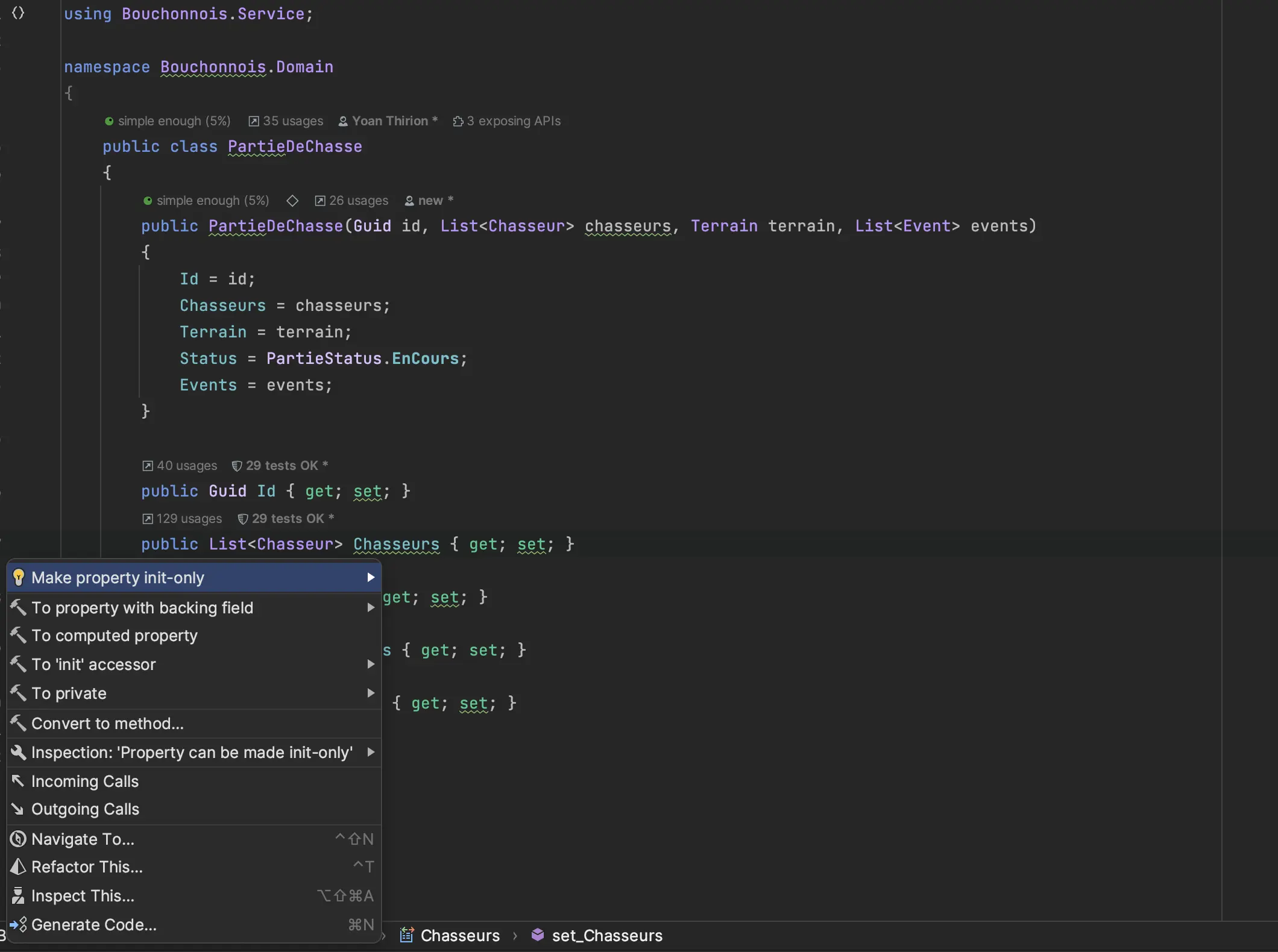Screen dimensions: 1278x952
Task: Click the Refactor This icon
Action: (x=18, y=866)
